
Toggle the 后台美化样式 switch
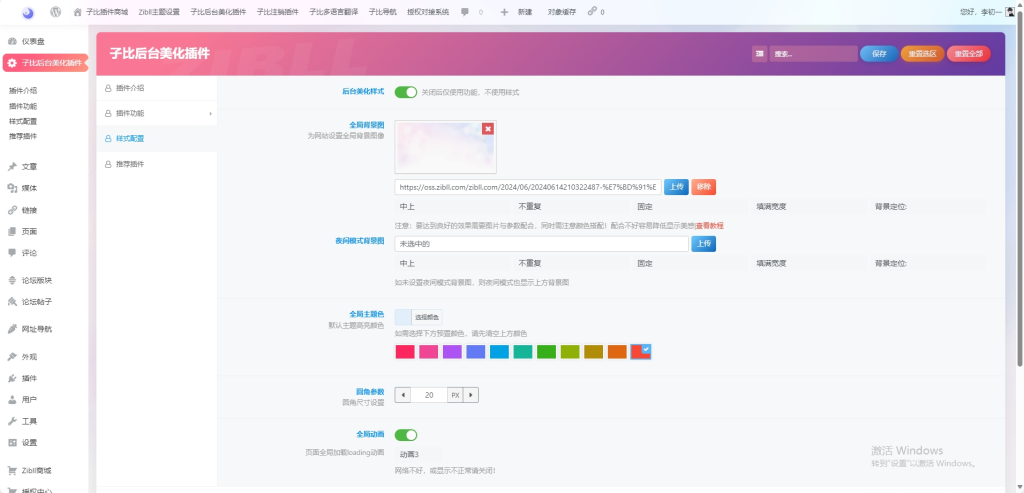pyautogui.click(x=405, y=92)
